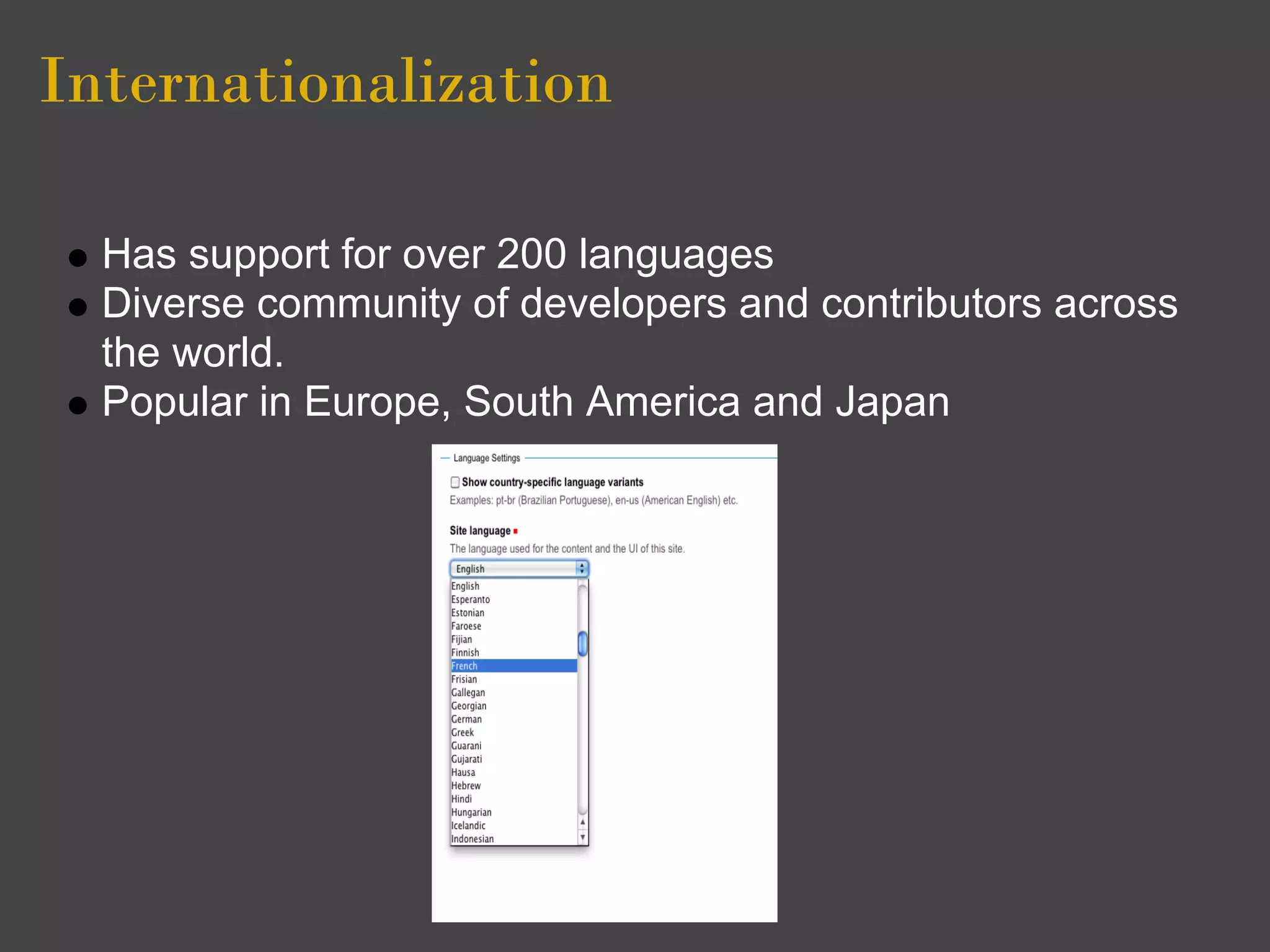This screenshot has width=1270, height=952.
Task: Pick Indonesian from the language list
Action: (513, 839)
